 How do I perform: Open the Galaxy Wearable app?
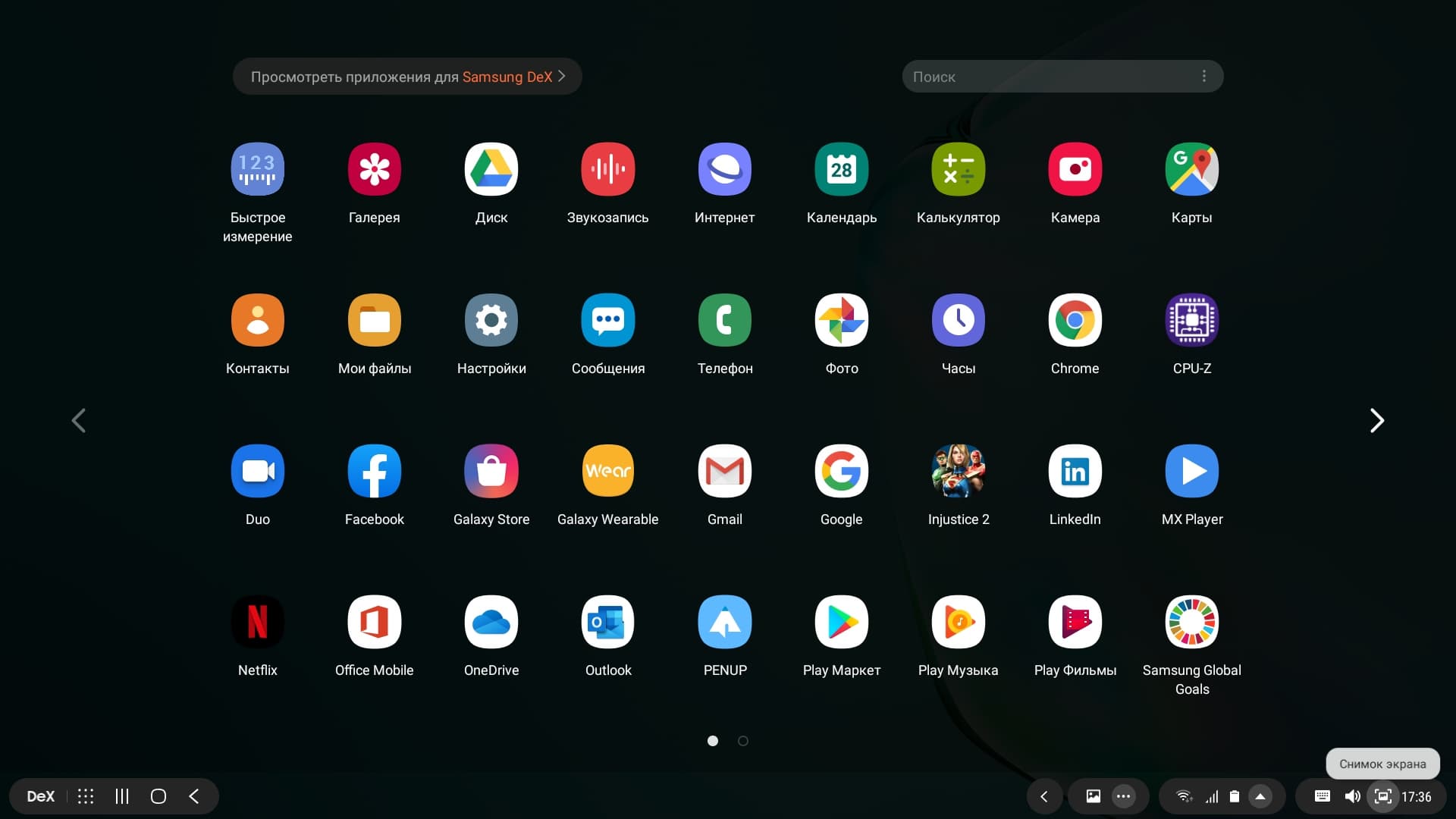click(607, 472)
